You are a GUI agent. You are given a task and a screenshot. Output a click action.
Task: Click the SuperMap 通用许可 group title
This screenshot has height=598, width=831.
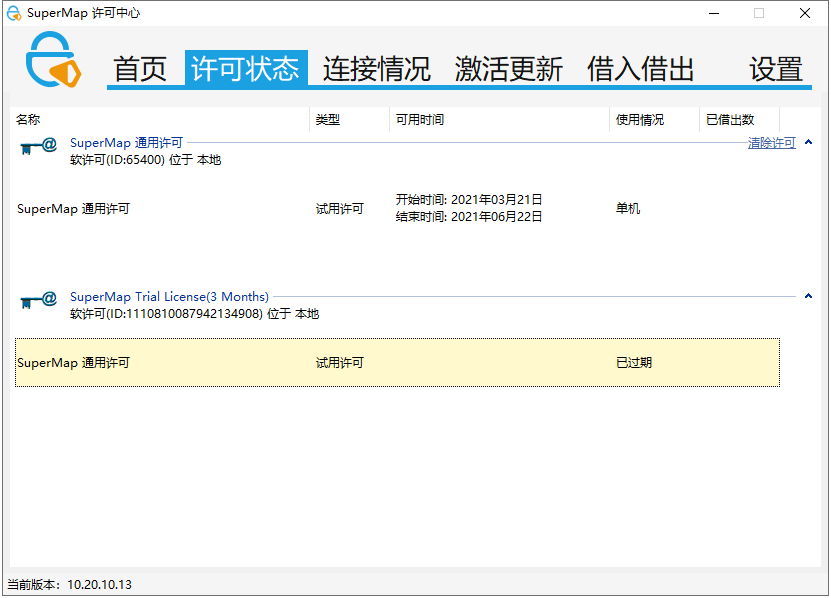[x=126, y=143]
